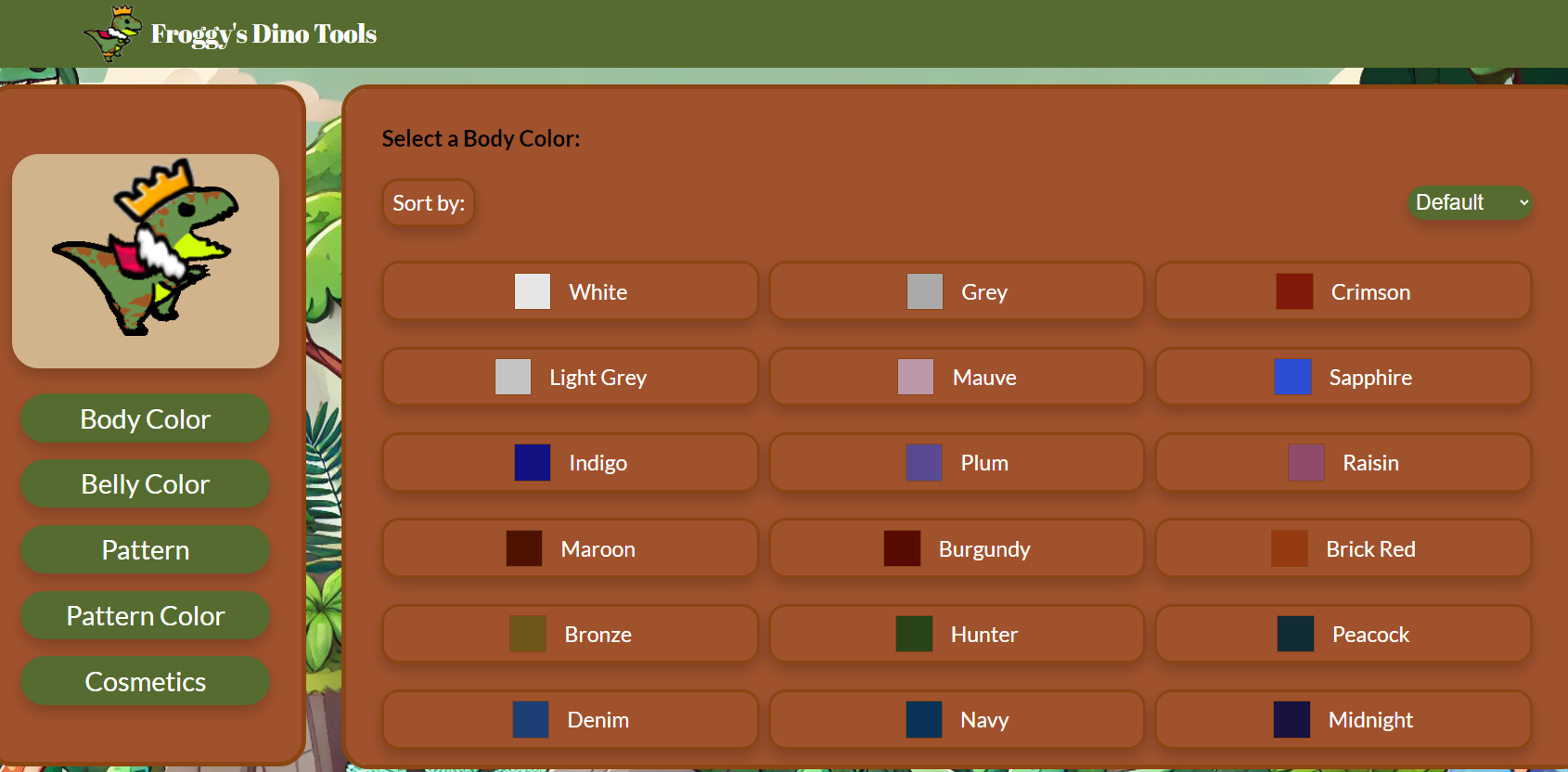The width and height of the screenshot is (1568, 772).
Task: Open the Cosmetics section
Action: [146, 682]
